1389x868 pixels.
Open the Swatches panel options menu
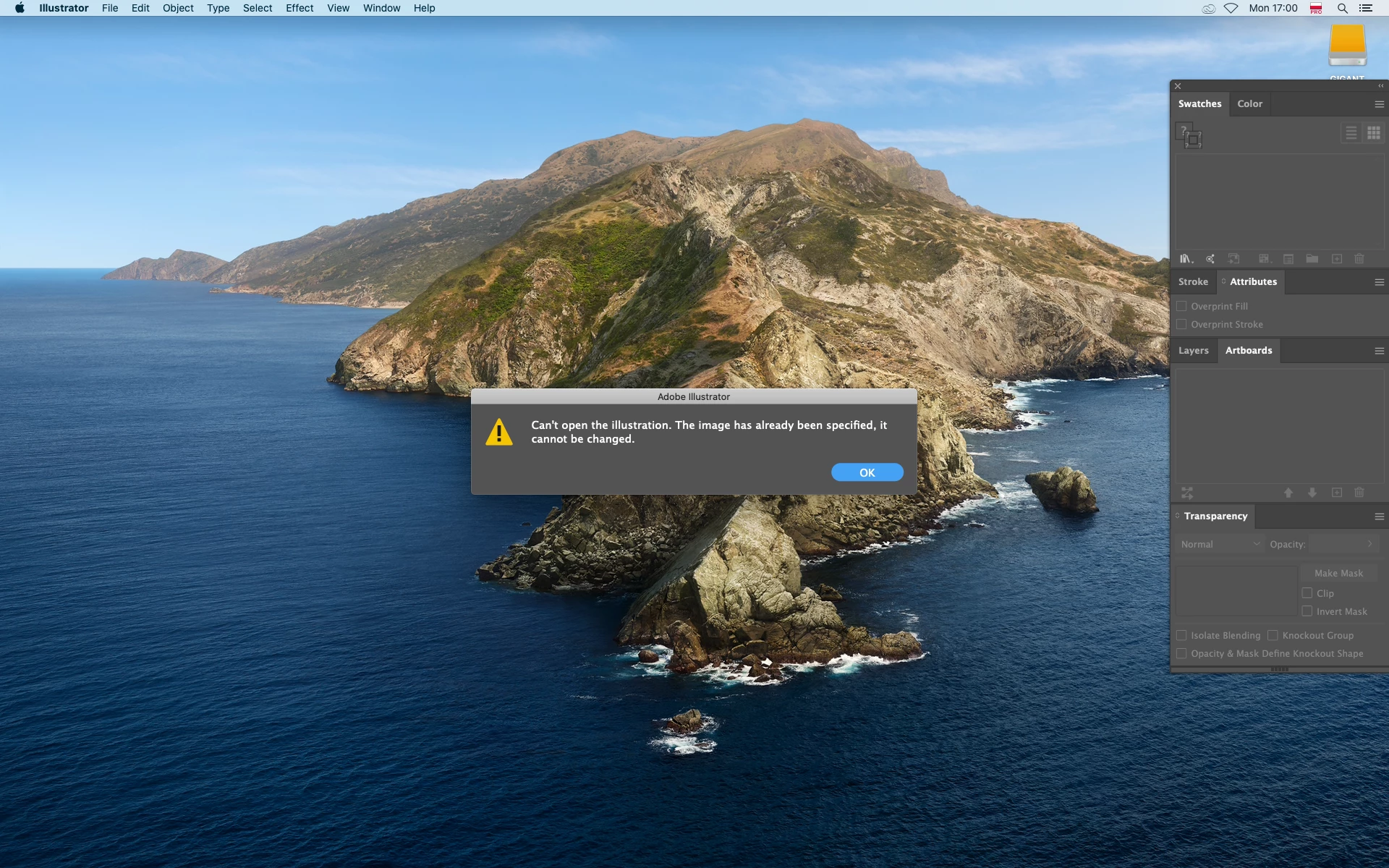pos(1379,104)
